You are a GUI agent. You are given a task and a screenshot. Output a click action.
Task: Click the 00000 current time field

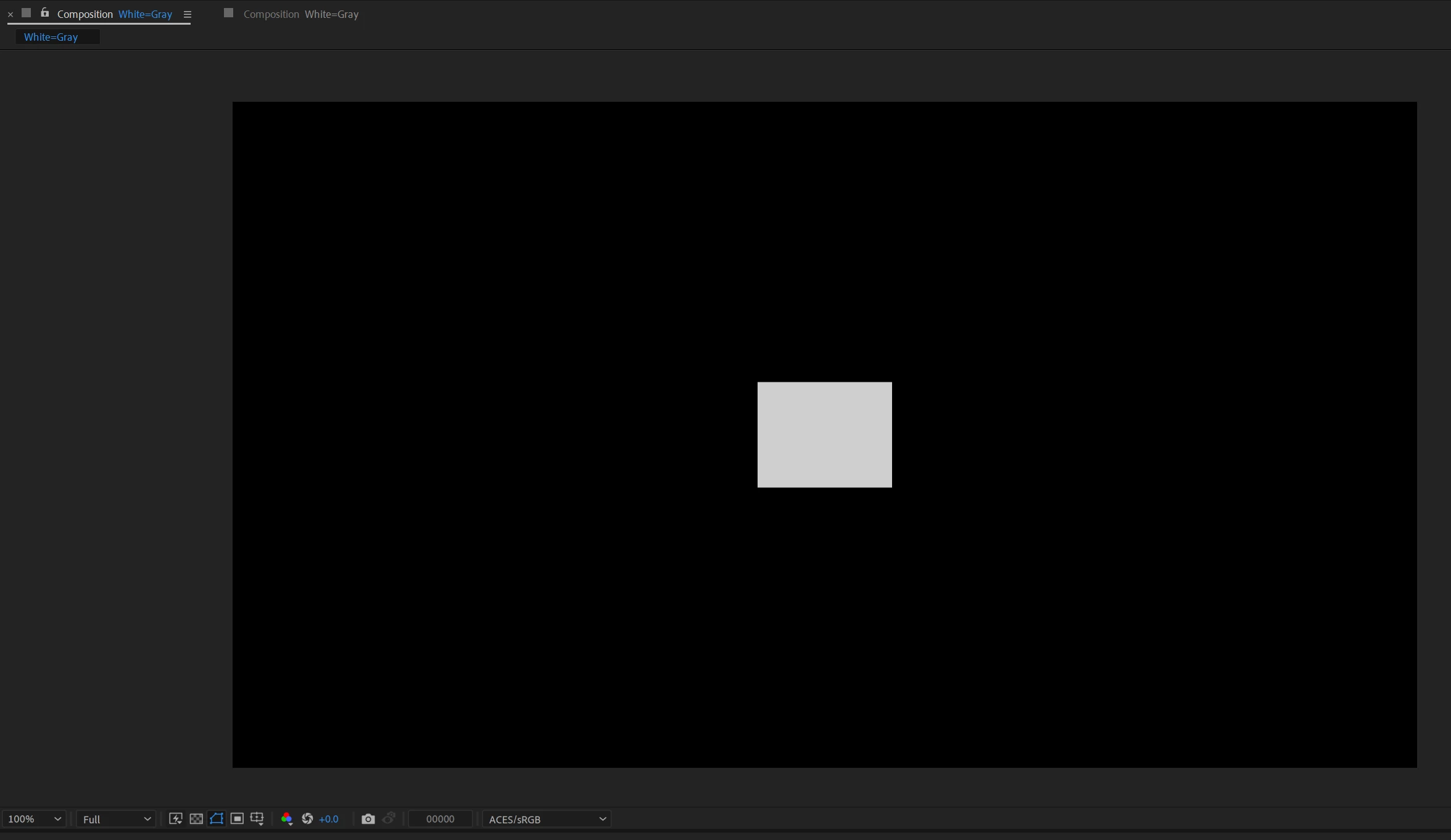[440, 819]
